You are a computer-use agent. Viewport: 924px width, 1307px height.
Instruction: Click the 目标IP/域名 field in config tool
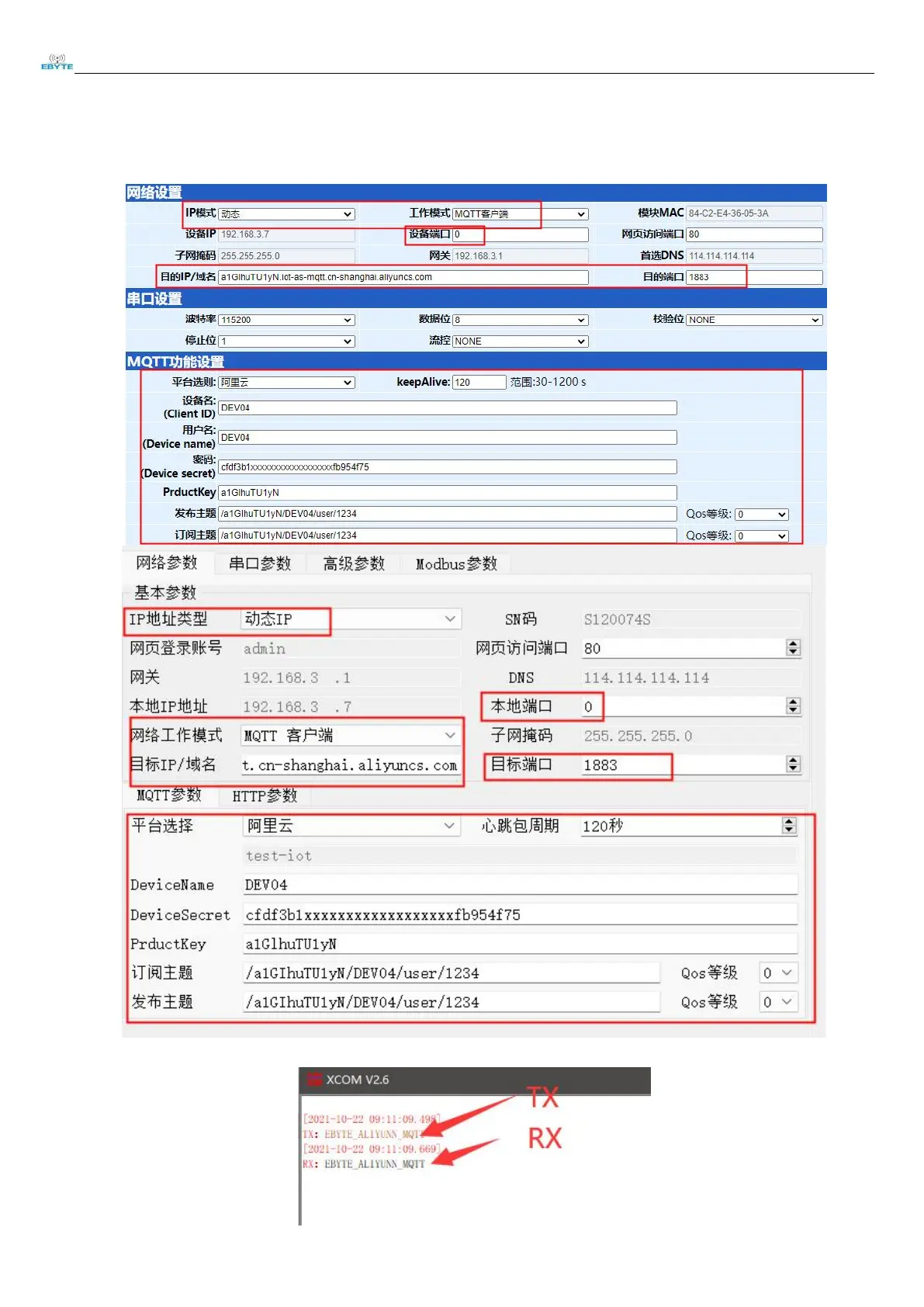tap(351, 765)
